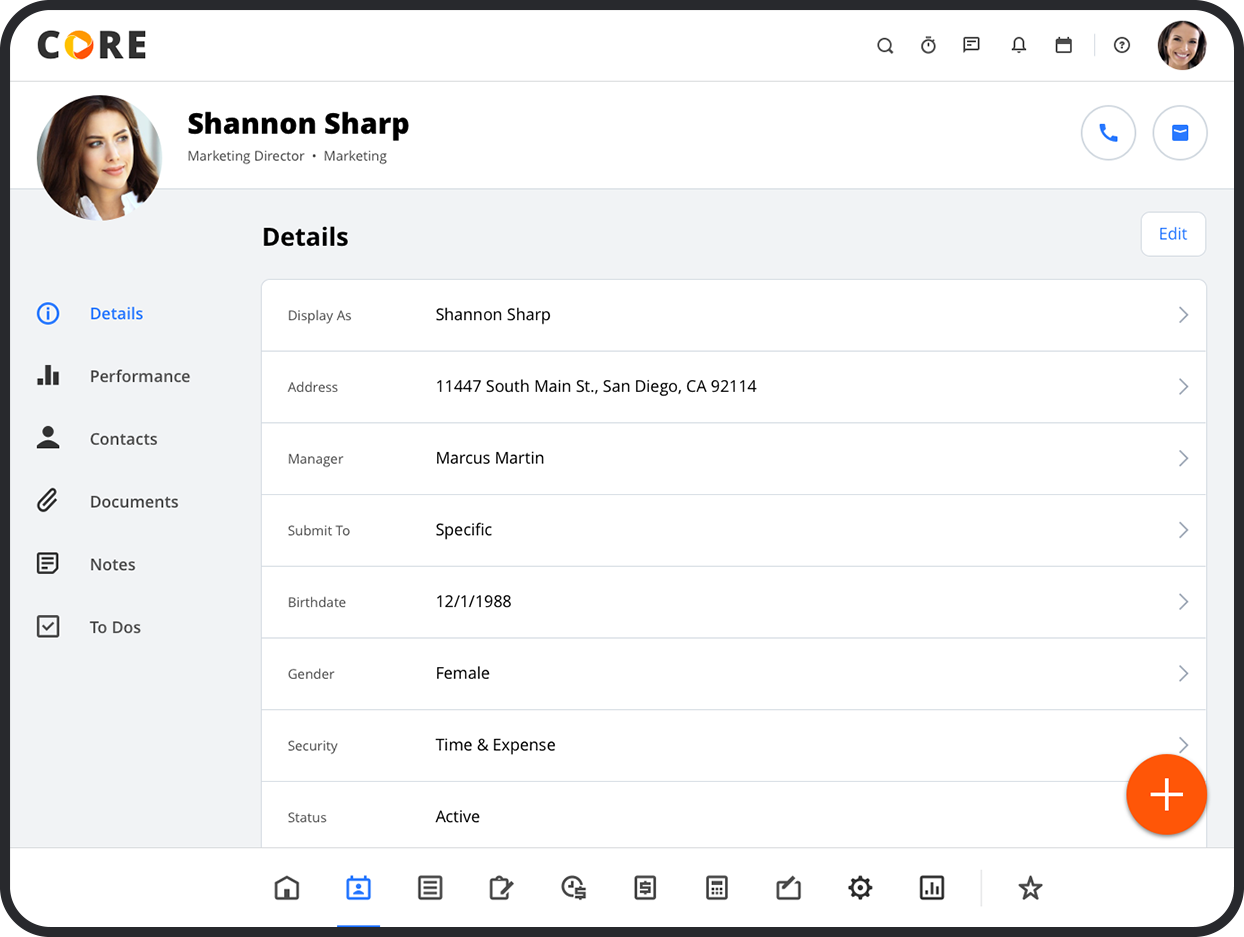The width and height of the screenshot is (1244, 937).
Task: Open the folder edit icon in bottom bar
Action: click(x=788, y=888)
